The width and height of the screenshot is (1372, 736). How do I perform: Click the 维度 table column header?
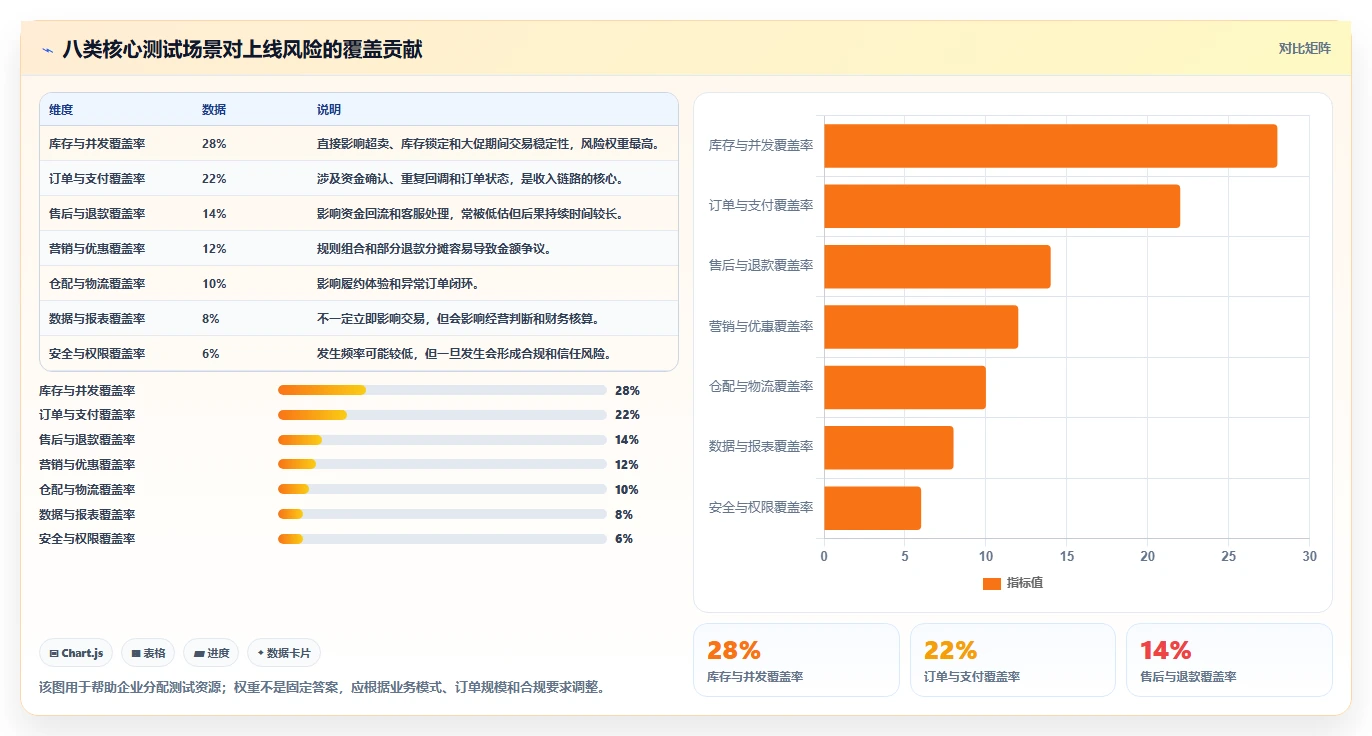click(61, 109)
